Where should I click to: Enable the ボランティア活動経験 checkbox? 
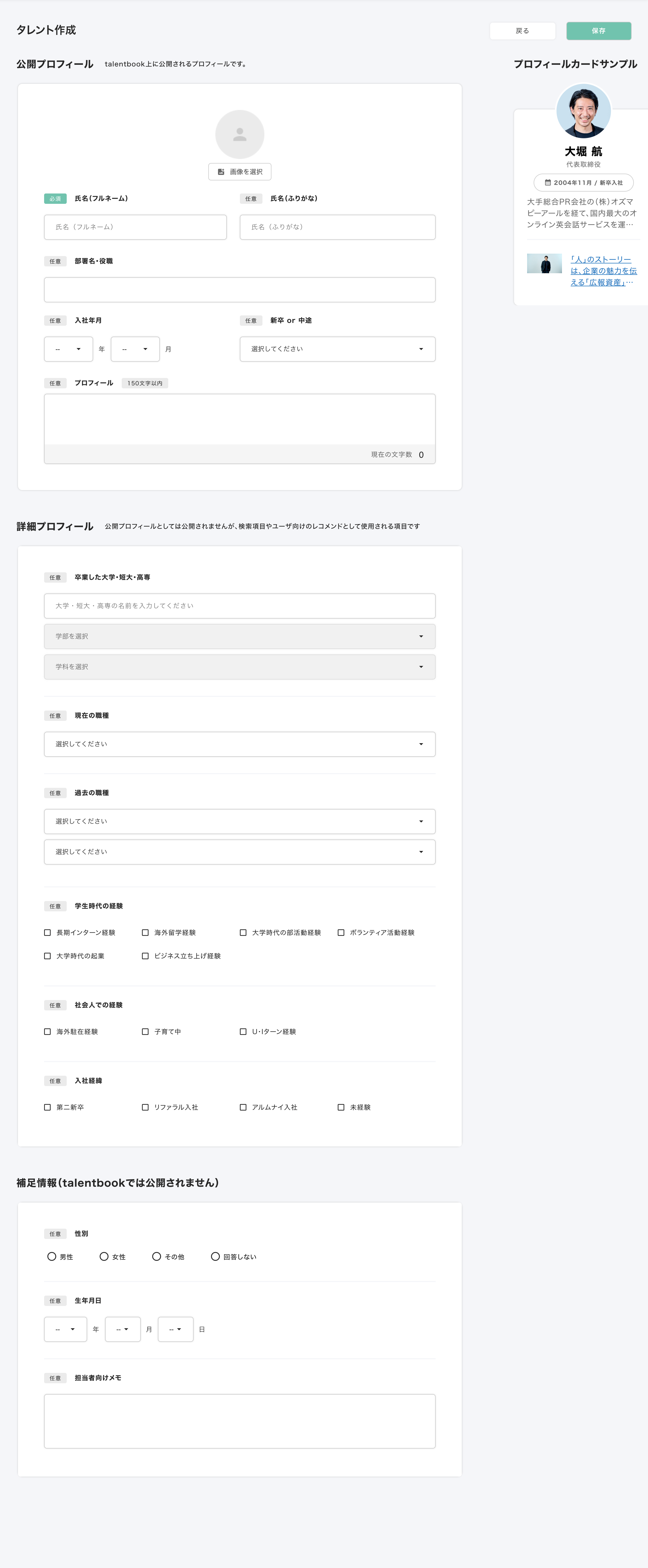(x=341, y=933)
